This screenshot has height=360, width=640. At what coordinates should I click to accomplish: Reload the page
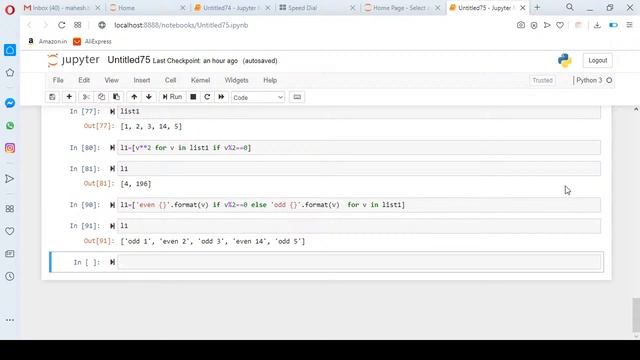pos(62,25)
